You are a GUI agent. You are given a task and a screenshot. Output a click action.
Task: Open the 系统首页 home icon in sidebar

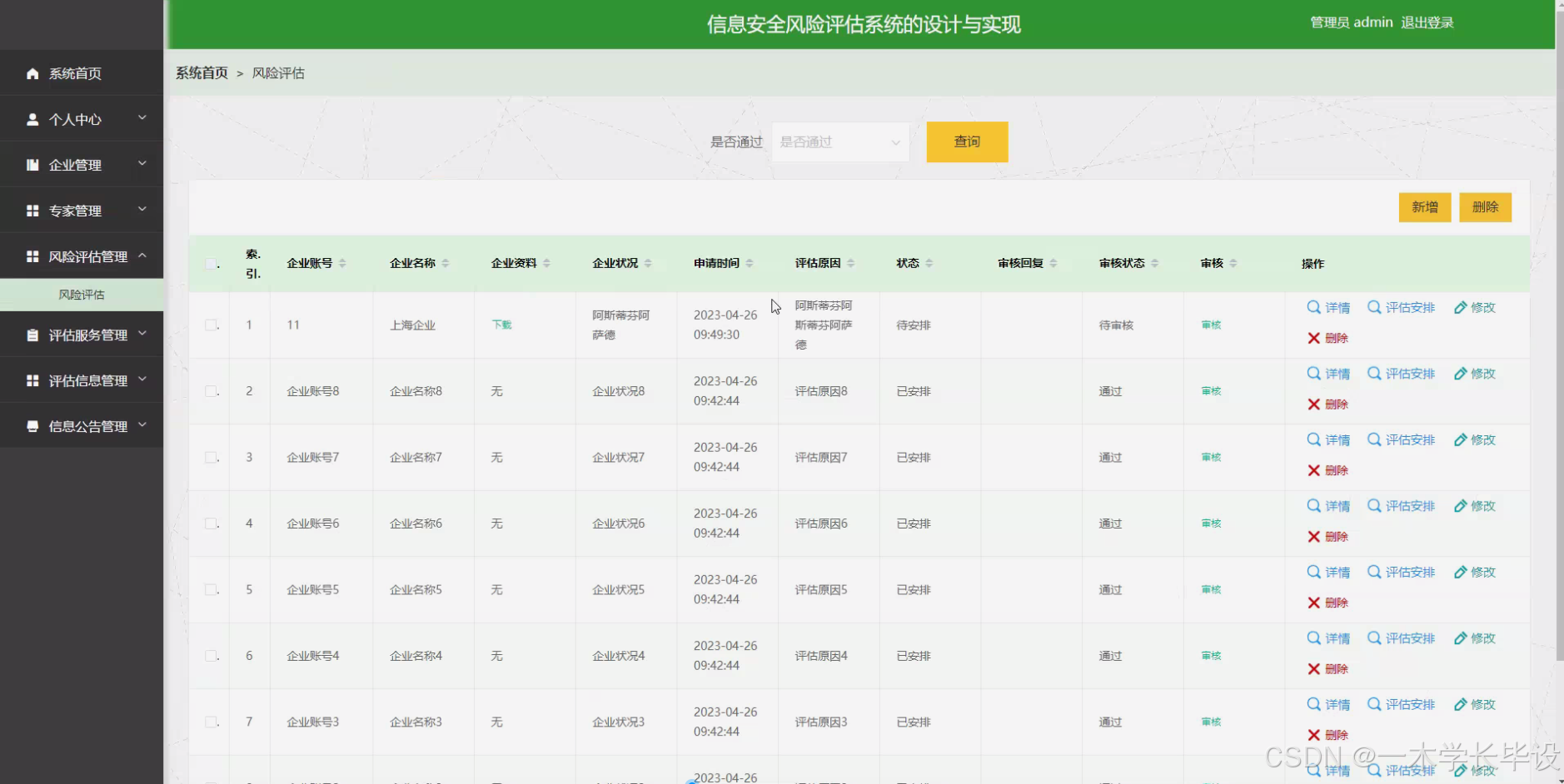pyautogui.click(x=32, y=73)
